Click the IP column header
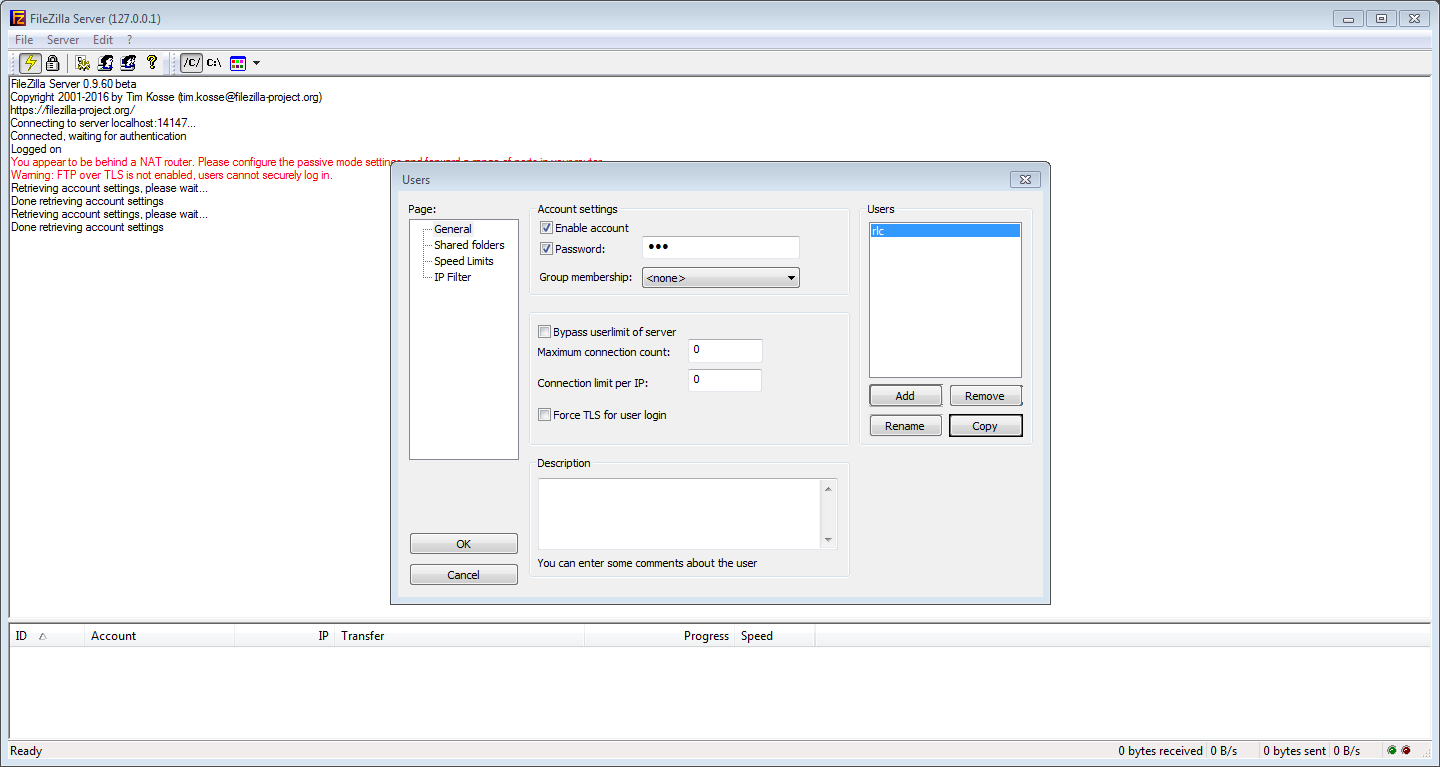Screen dimensions: 1440x767 pos(284,636)
